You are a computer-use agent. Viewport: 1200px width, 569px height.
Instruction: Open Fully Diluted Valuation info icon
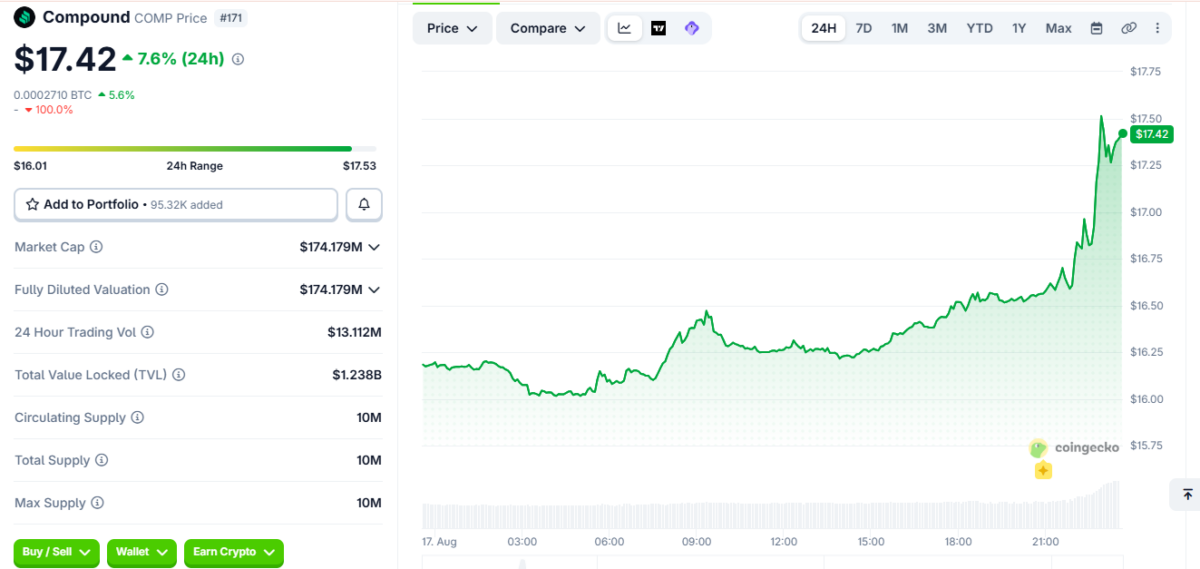coord(161,290)
